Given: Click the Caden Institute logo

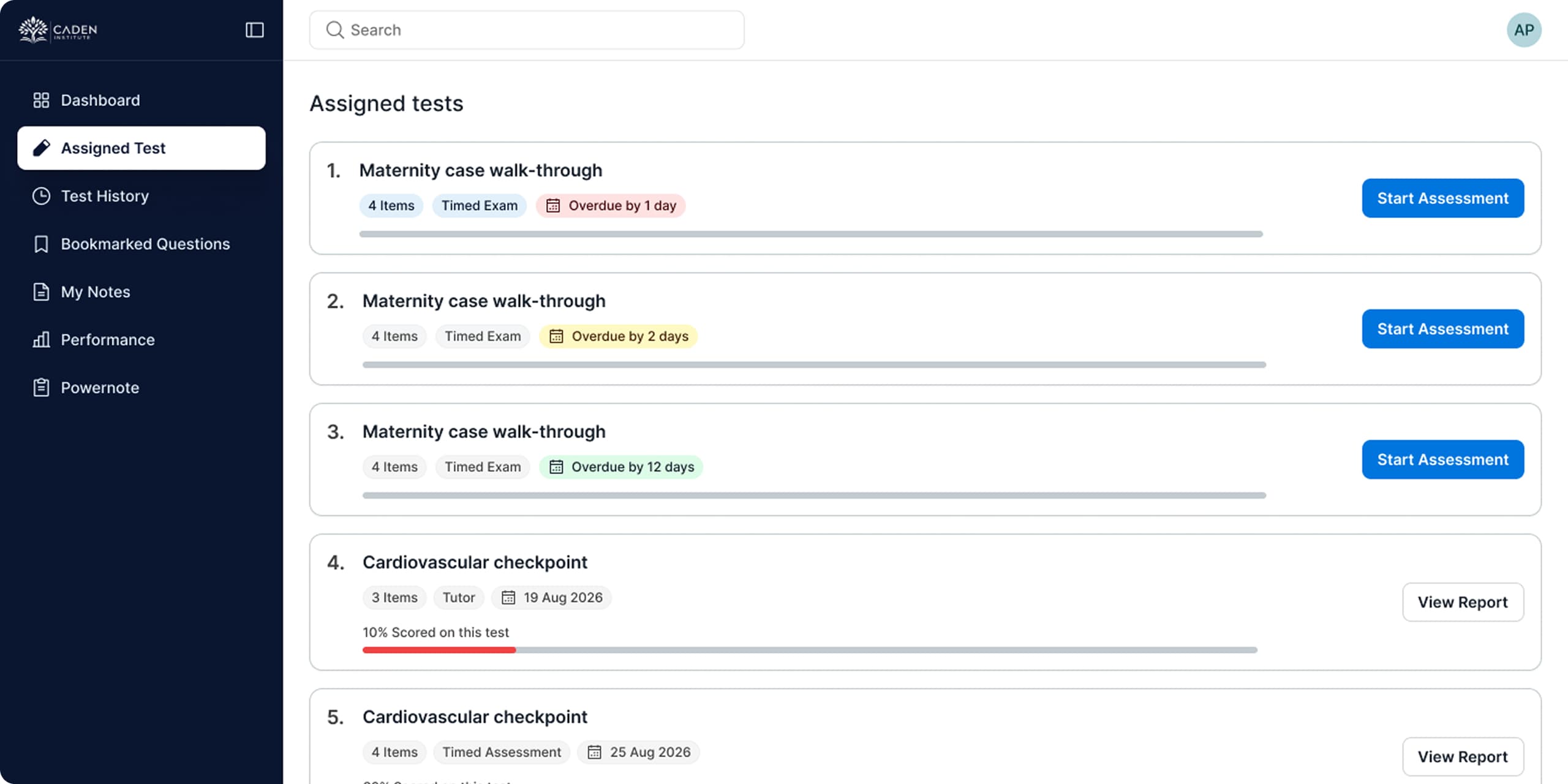Looking at the screenshot, I should (58, 29).
